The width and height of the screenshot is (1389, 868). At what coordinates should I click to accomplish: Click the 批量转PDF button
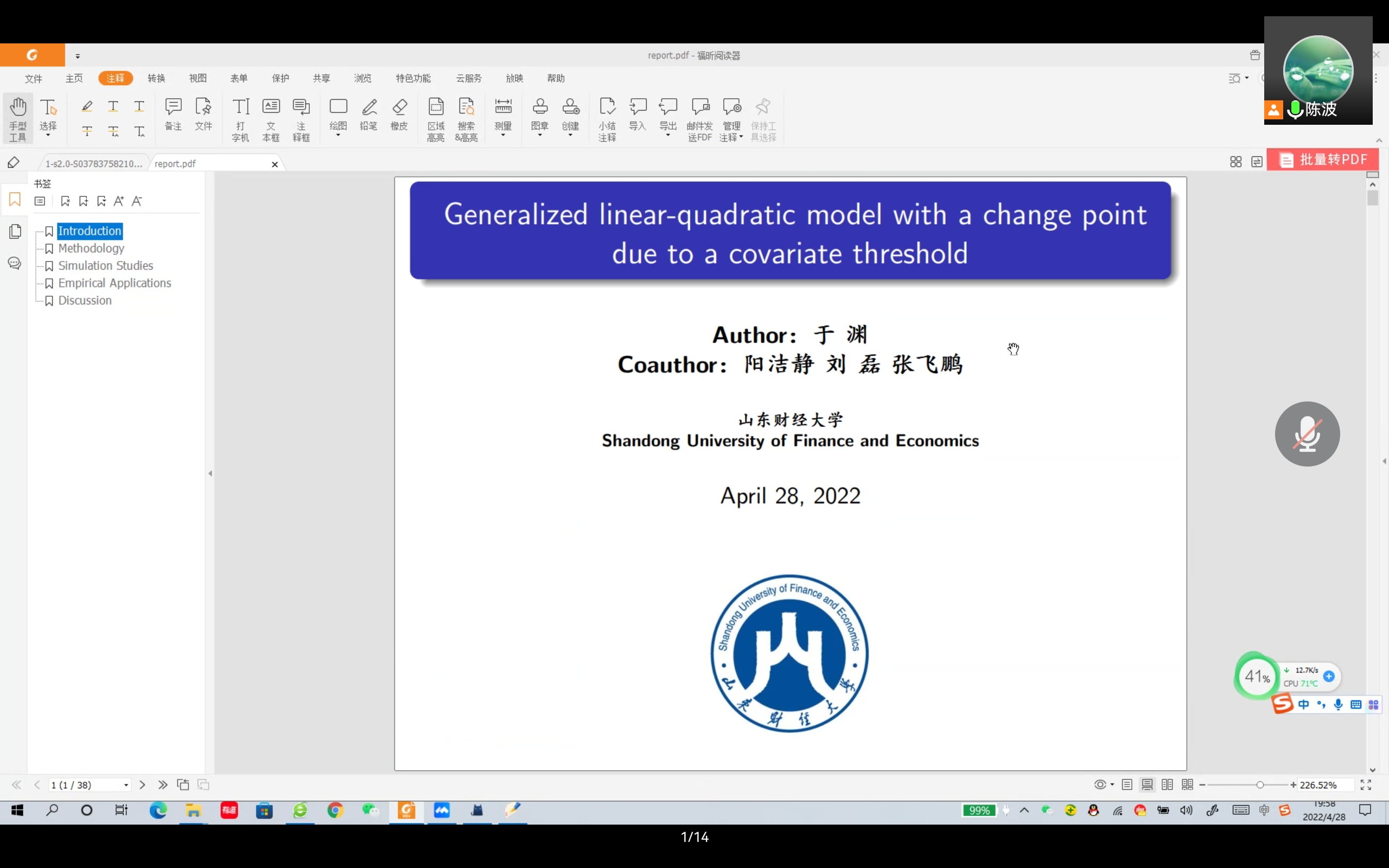point(1323,159)
